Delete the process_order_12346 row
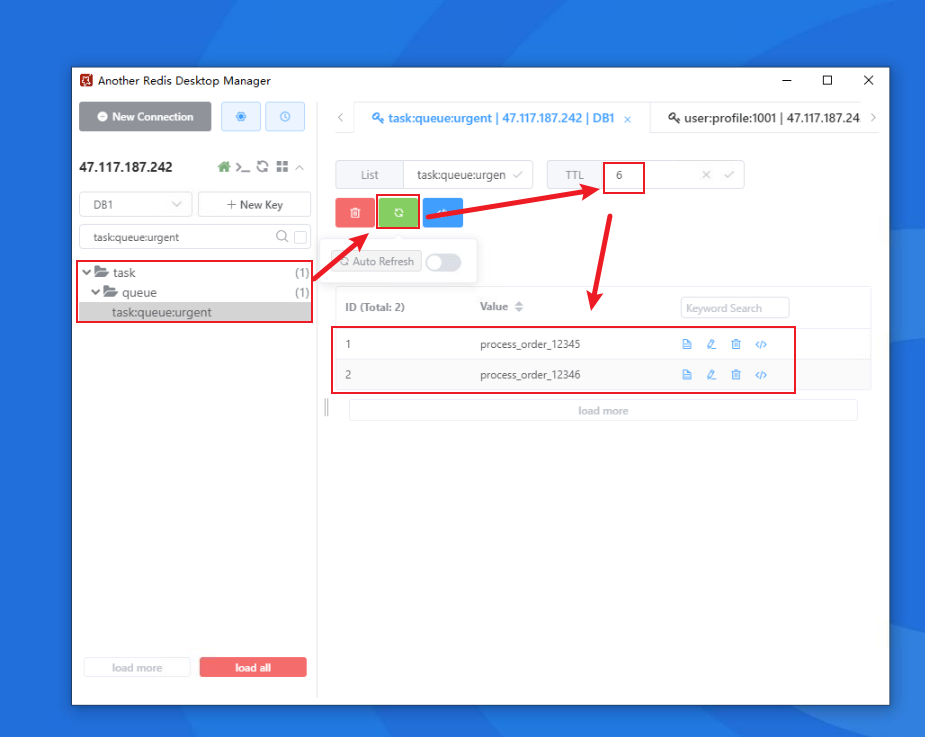 click(736, 375)
